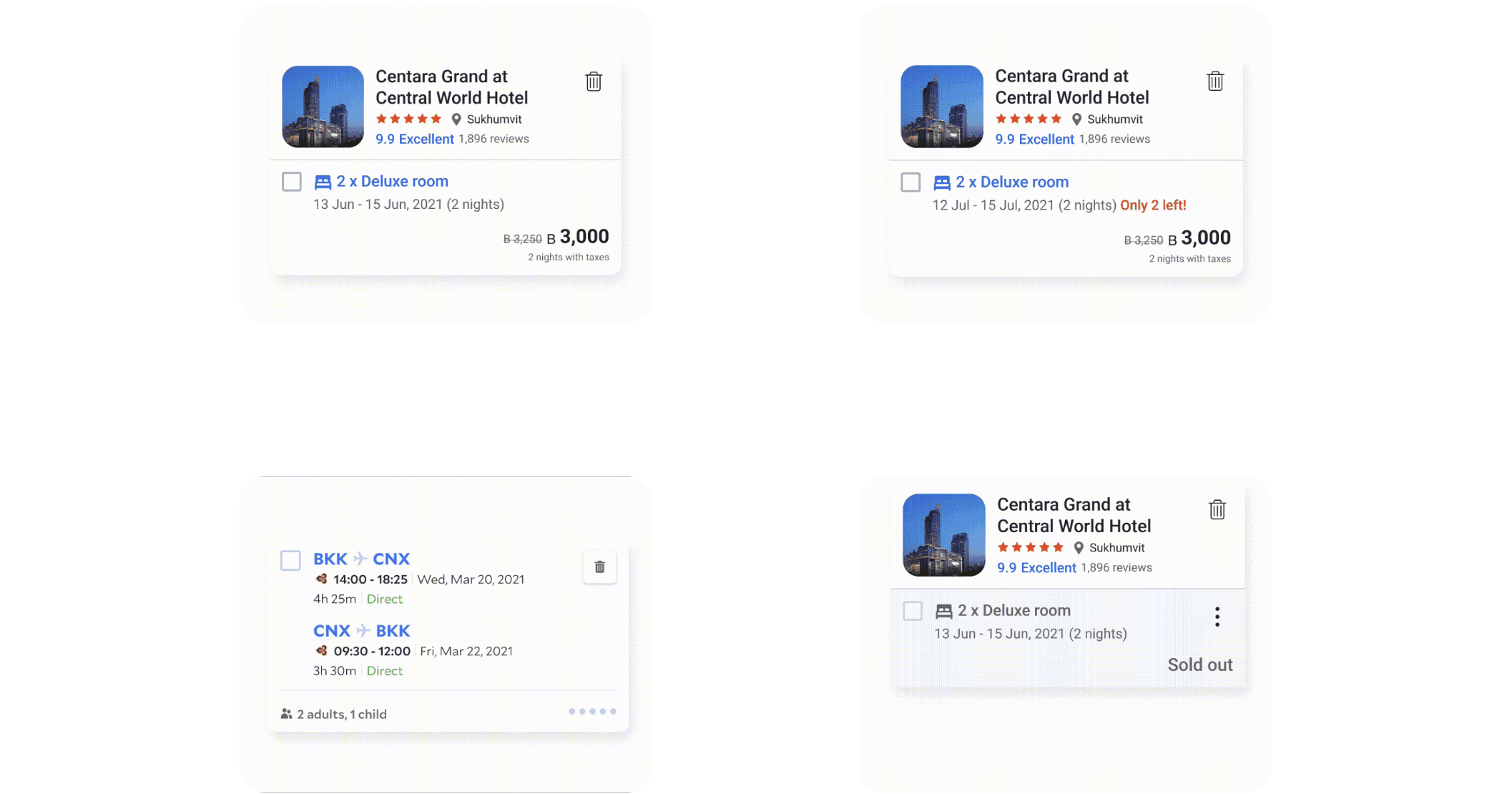Image resolution: width=1512 pixels, height=794 pixels.
Task: Open 2 x Deluxe room link with Only 2 left
Action: coord(1012,182)
